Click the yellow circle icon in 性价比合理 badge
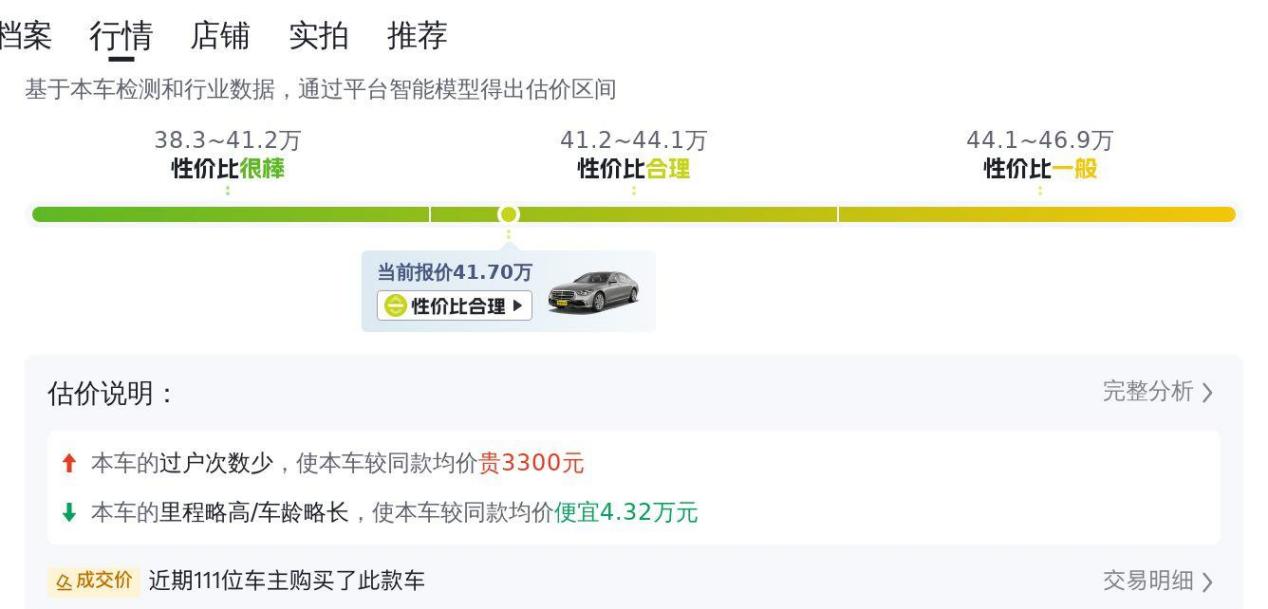1268x609 pixels. pyautogui.click(x=393, y=306)
